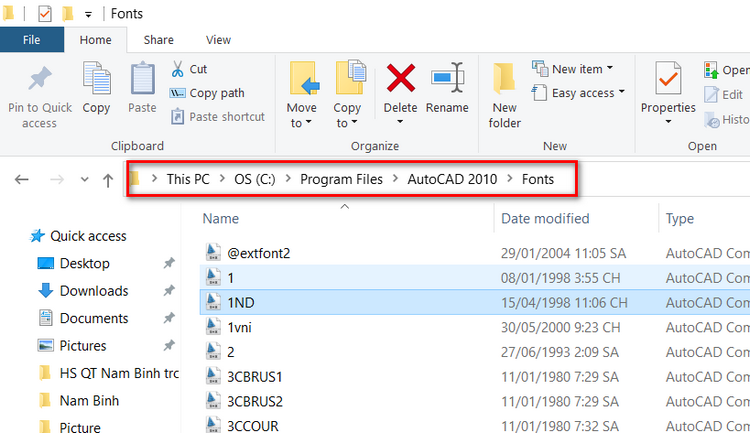Open Downloads in Quick access
Screen dimensions: 750x433
(x=94, y=291)
